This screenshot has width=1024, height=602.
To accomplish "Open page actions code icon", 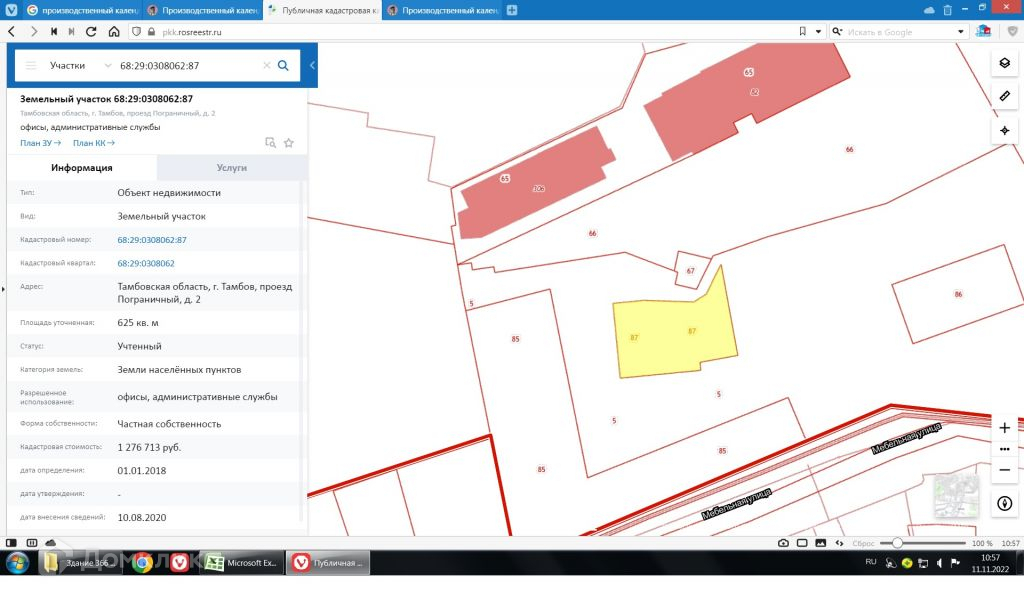I will tap(839, 543).
